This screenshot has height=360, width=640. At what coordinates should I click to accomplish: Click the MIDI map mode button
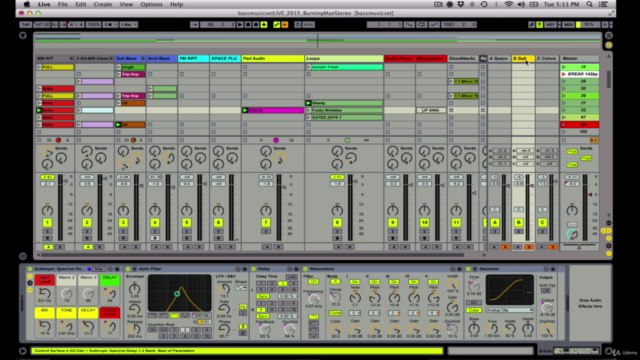[x=569, y=24]
